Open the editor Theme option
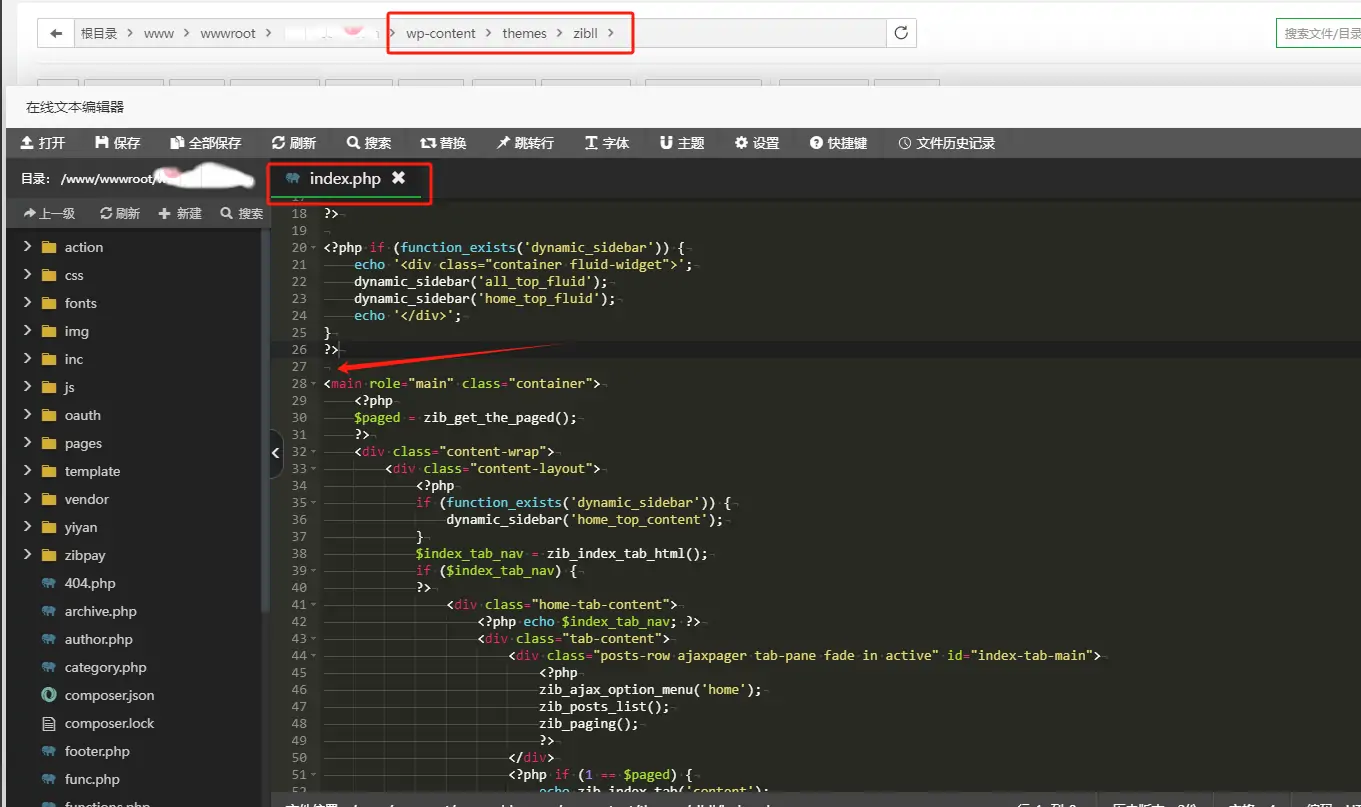The height and width of the screenshot is (807, 1361). pos(682,143)
